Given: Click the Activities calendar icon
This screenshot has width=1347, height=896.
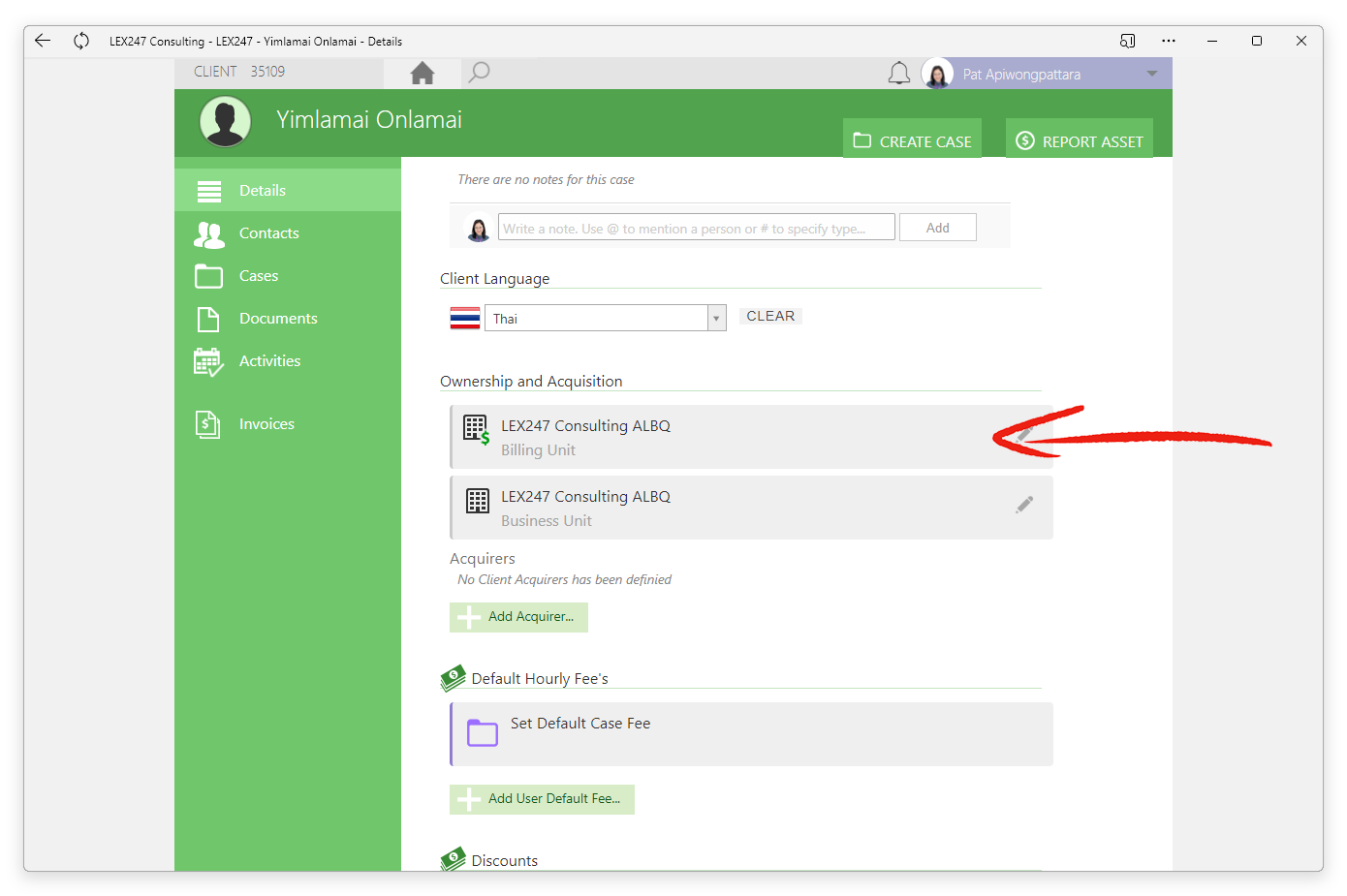Looking at the screenshot, I should [x=208, y=362].
